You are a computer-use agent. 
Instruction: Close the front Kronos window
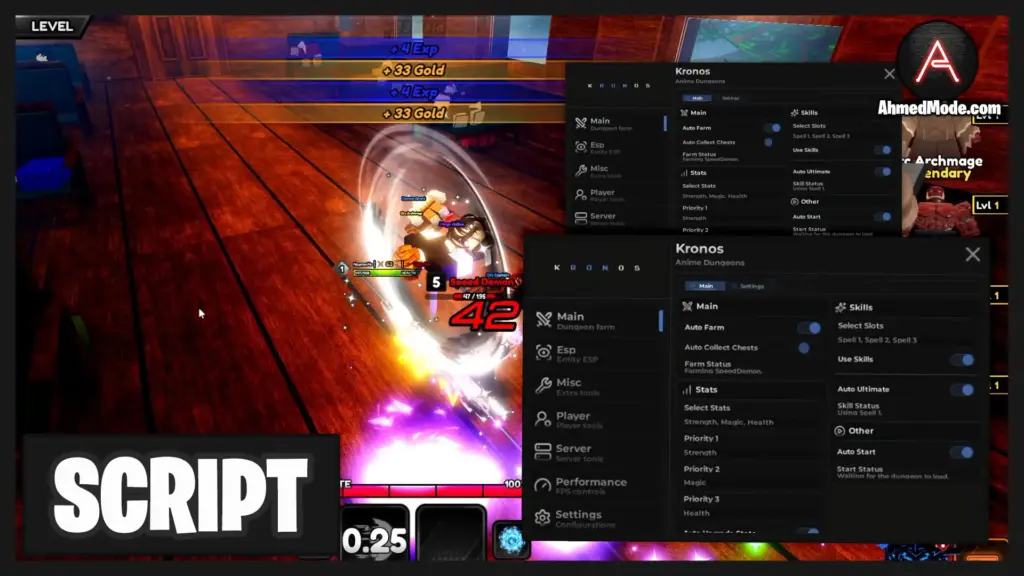point(972,255)
